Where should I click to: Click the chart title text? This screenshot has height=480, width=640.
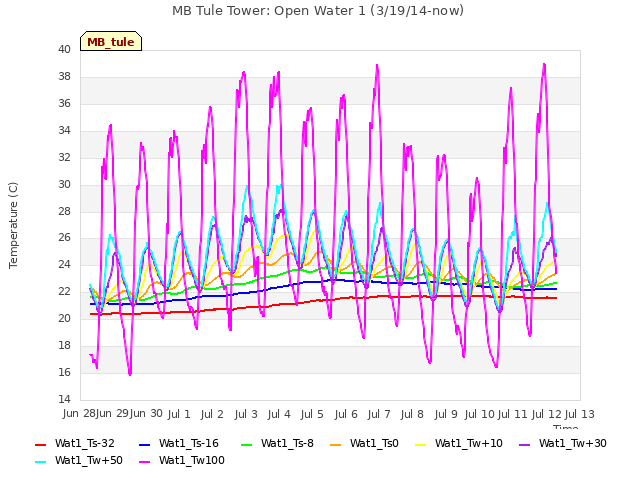point(318,11)
